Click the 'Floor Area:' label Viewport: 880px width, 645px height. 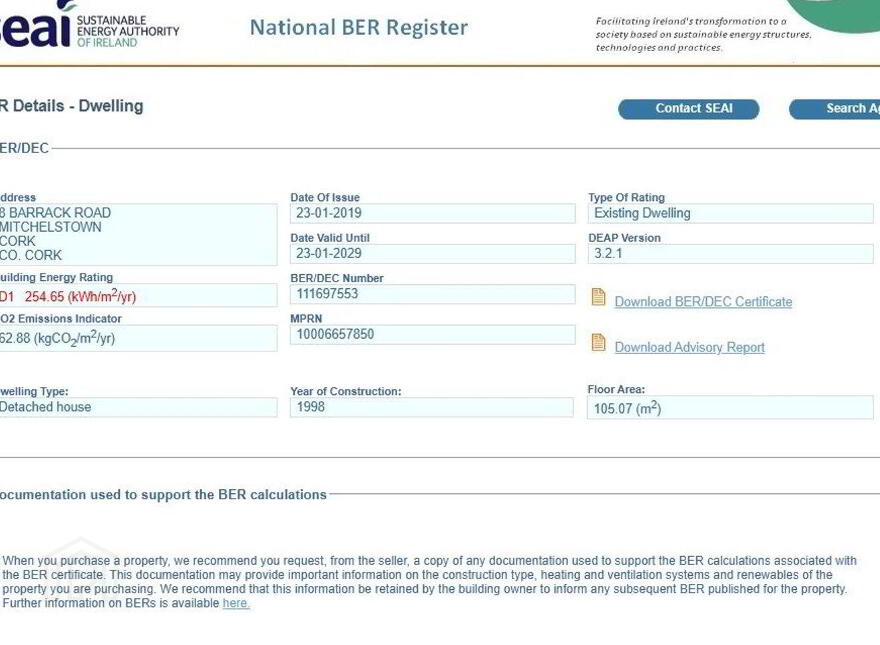coord(616,390)
